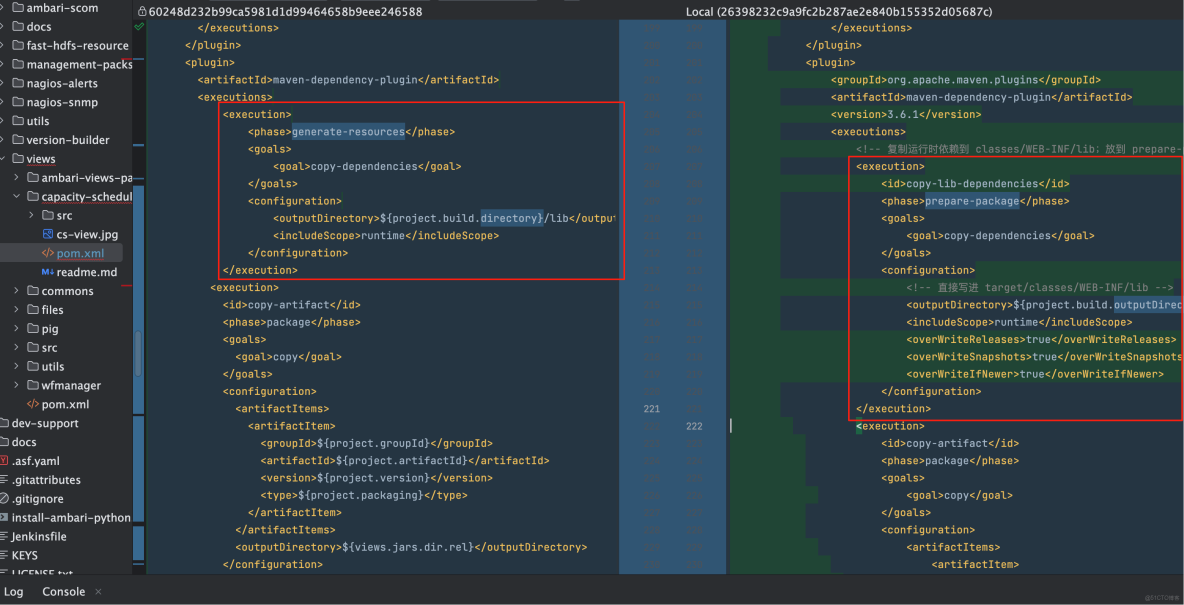The width and height of the screenshot is (1184, 605).
Task: Click '<overWriteIfNewer>true' line
Action: pyautogui.click(x=1035, y=374)
